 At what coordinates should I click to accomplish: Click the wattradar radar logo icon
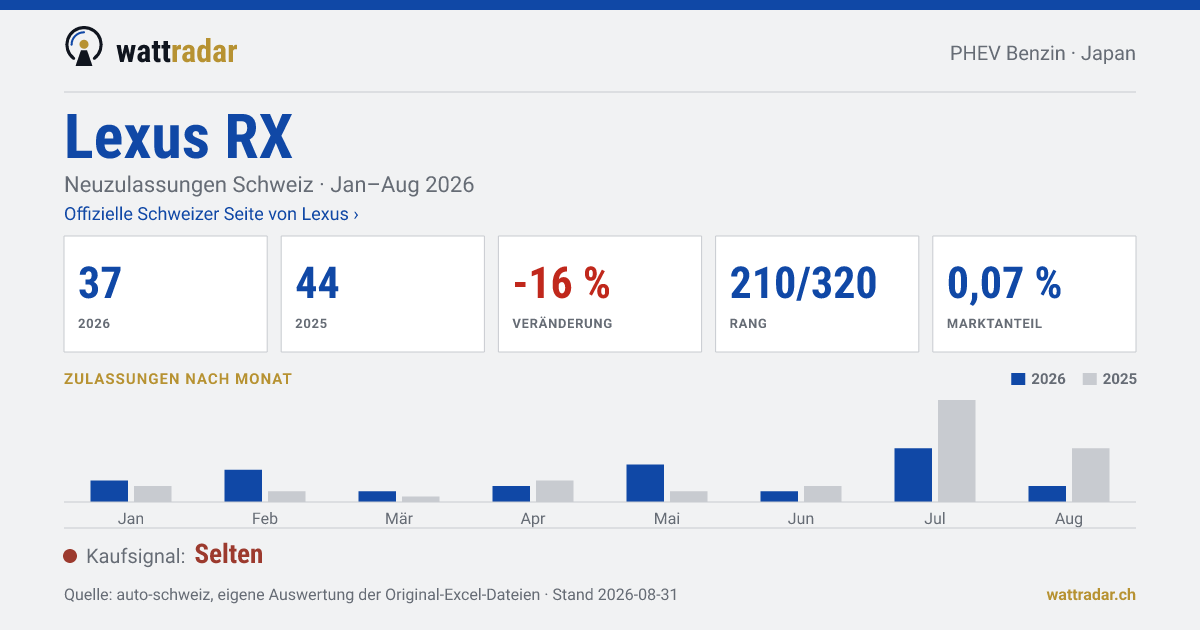(x=84, y=47)
